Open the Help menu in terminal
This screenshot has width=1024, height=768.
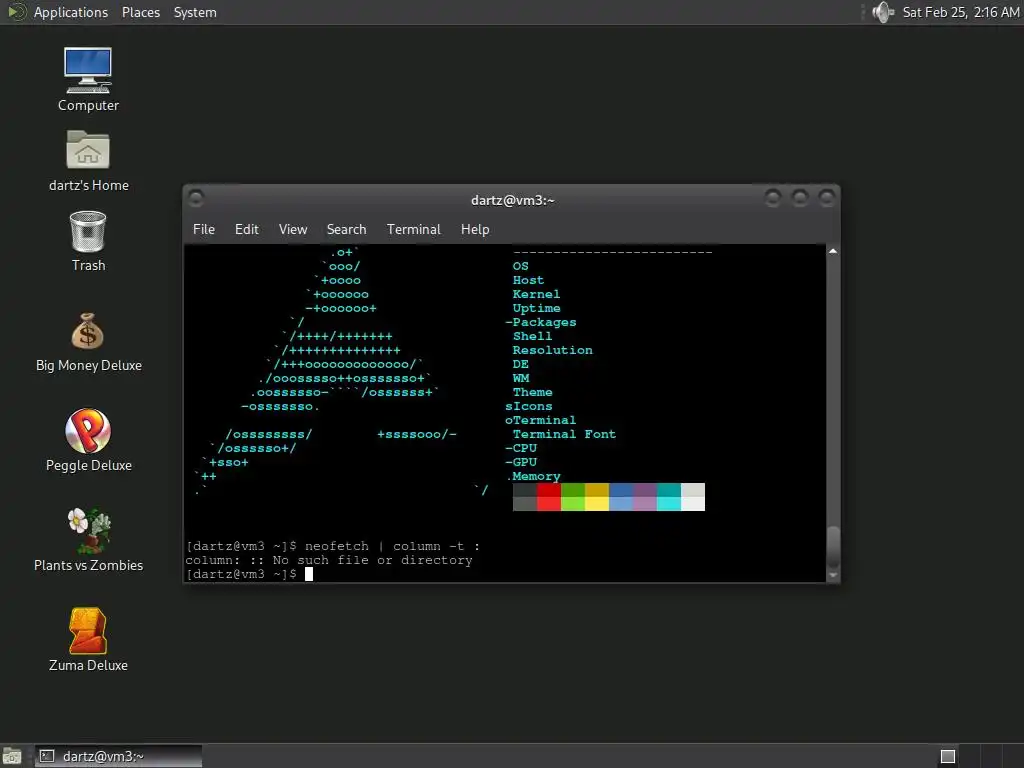coord(475,229)
